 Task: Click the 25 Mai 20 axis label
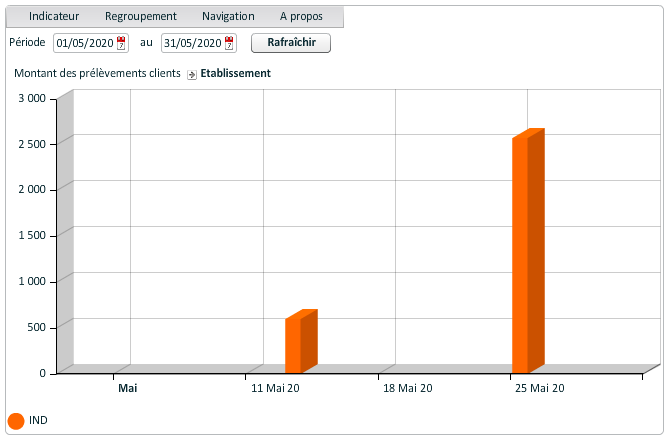(x=540, y=388)
